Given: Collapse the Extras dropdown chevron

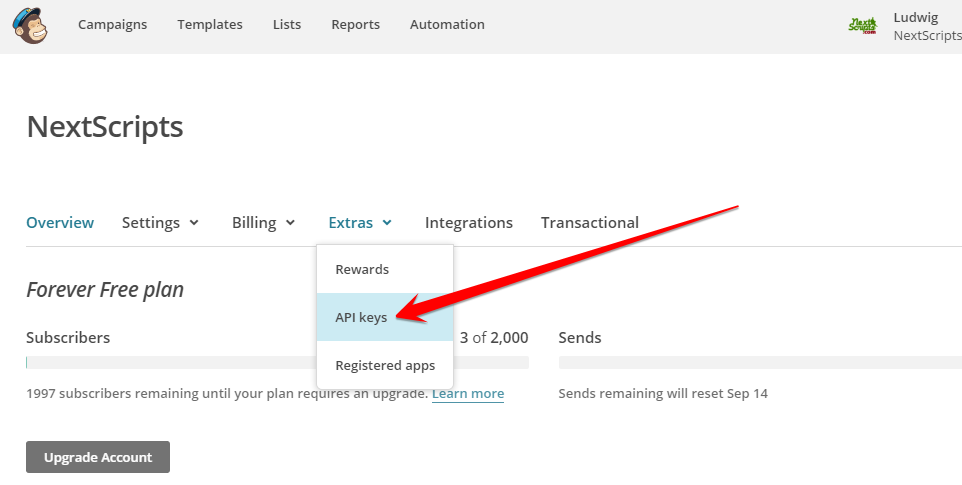Looking at the screenshot, I should click(387, 223).
